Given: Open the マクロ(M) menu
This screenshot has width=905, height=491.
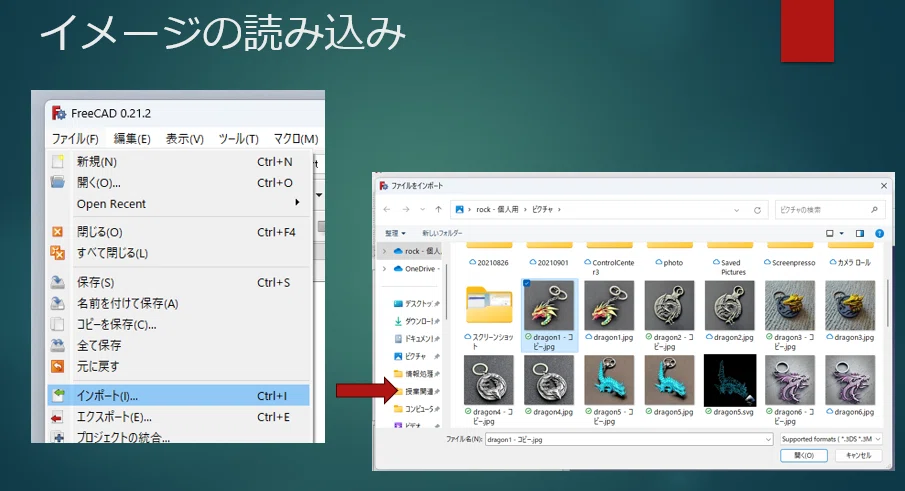Looking at the screenshot, I should 296,139.
